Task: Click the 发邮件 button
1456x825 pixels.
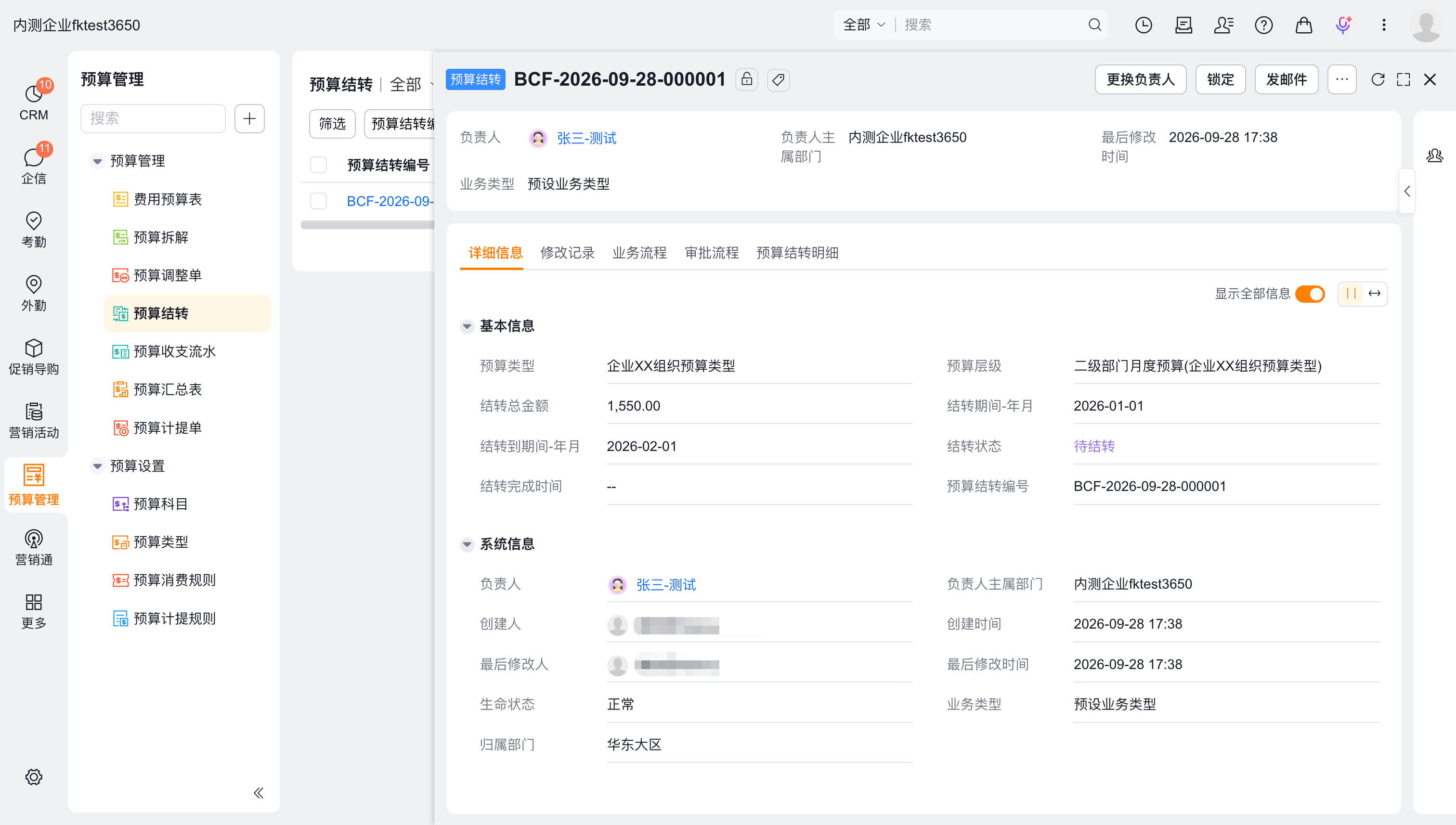Action: [1287, 79]
